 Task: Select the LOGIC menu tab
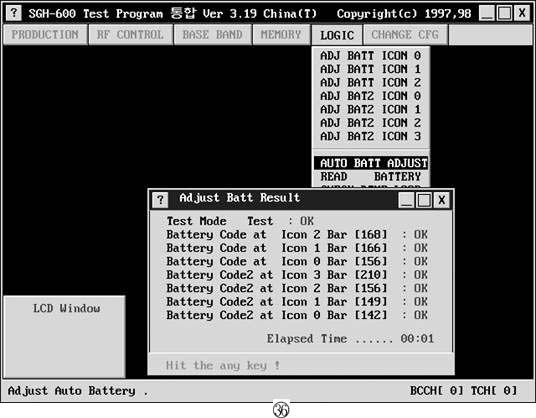point(337,35)
